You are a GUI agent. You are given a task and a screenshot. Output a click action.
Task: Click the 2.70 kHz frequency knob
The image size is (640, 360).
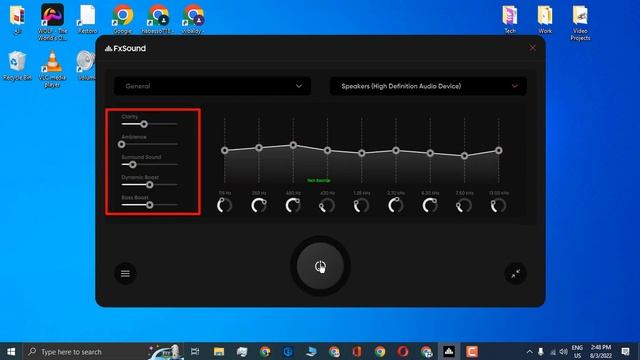(396, 205)
